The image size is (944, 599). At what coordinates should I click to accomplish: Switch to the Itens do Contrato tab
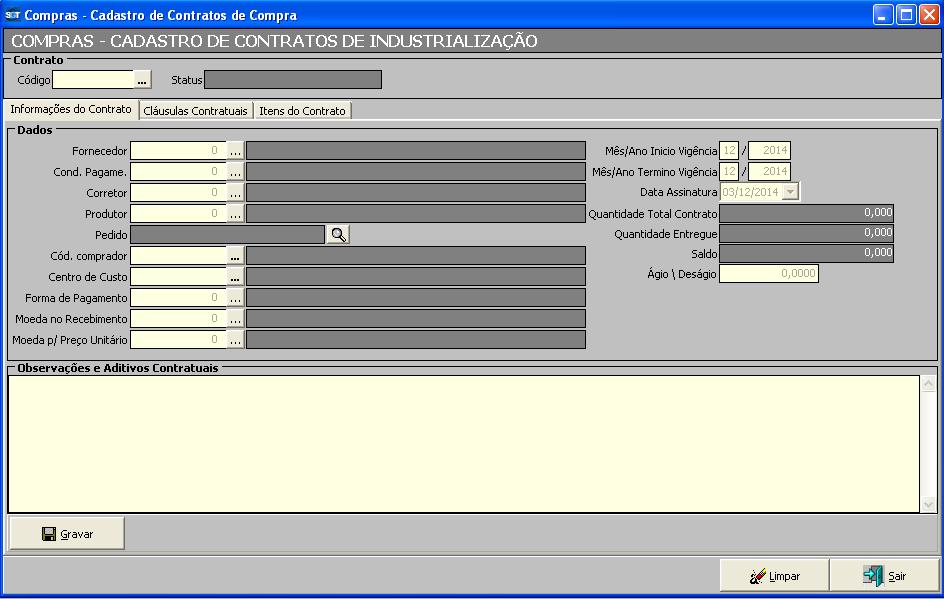(x=302, y=111)
